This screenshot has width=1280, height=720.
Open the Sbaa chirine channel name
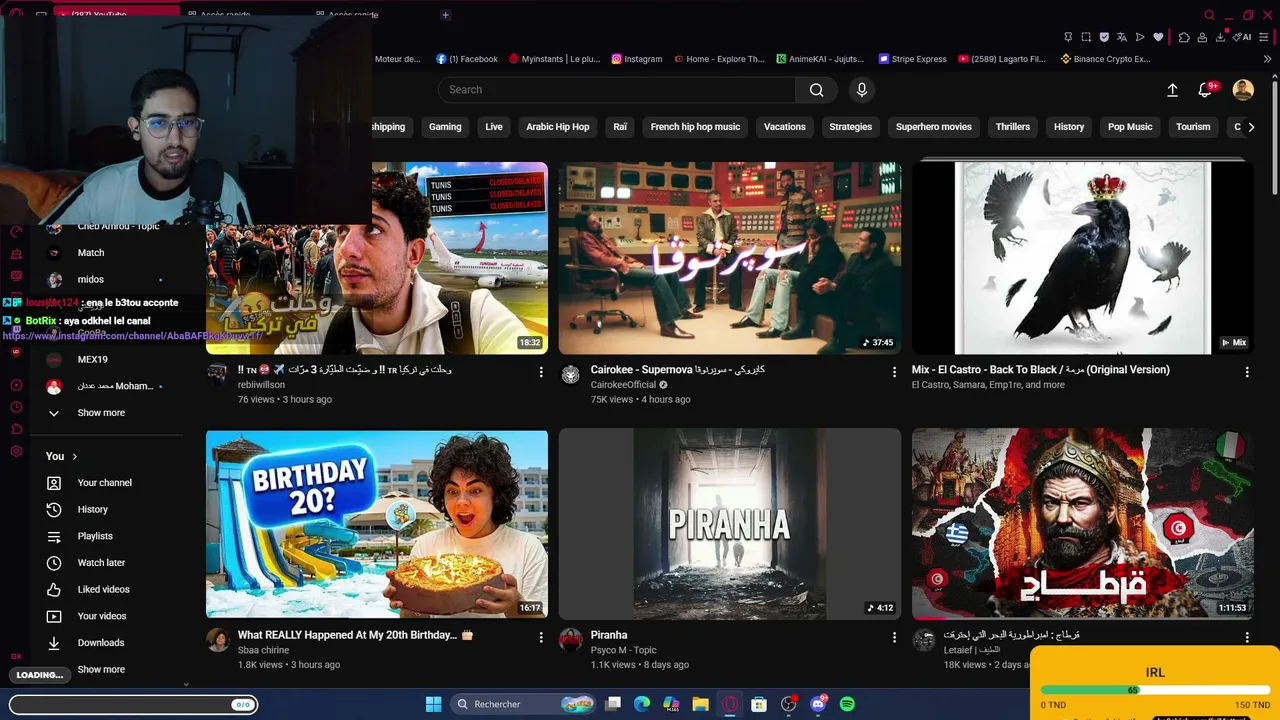point(263,650)
